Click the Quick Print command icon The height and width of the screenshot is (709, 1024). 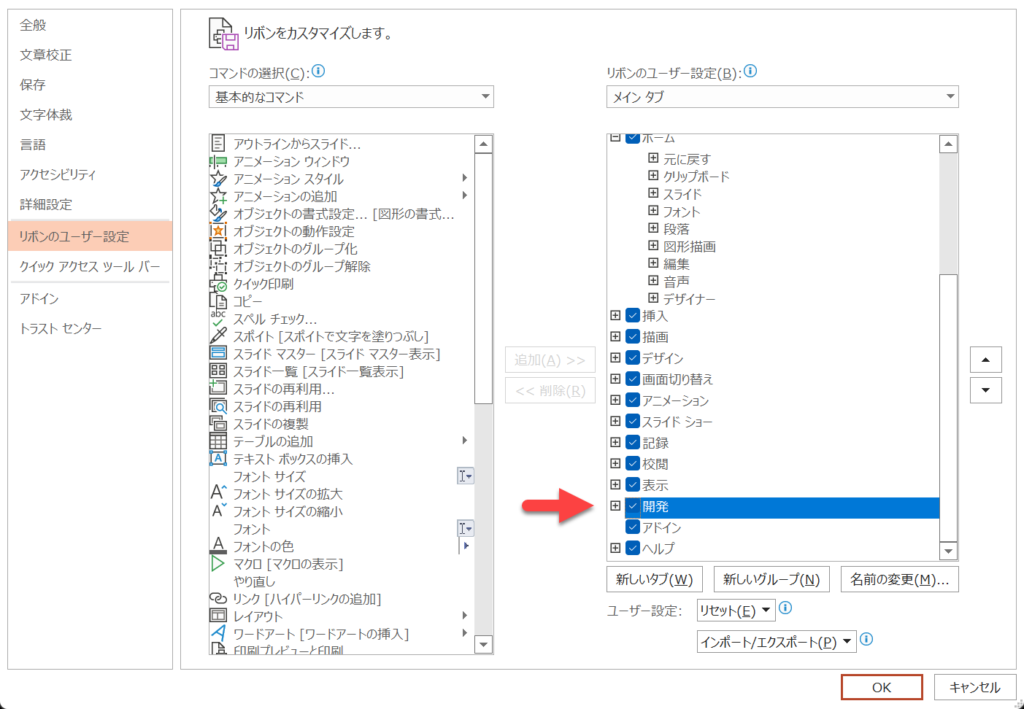[218, 284]
